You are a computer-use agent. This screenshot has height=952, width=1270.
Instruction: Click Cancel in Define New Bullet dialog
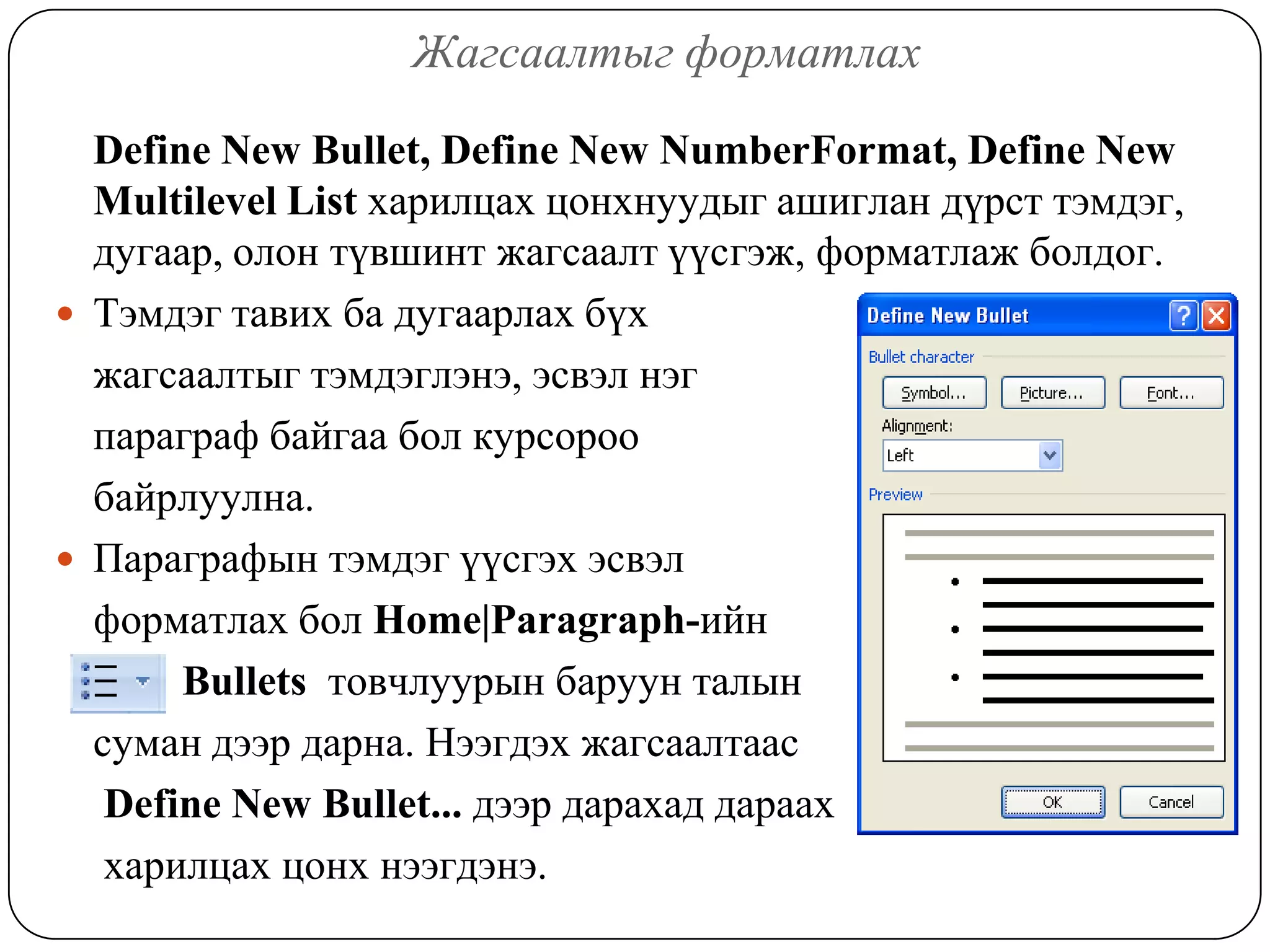(1171, 802)
